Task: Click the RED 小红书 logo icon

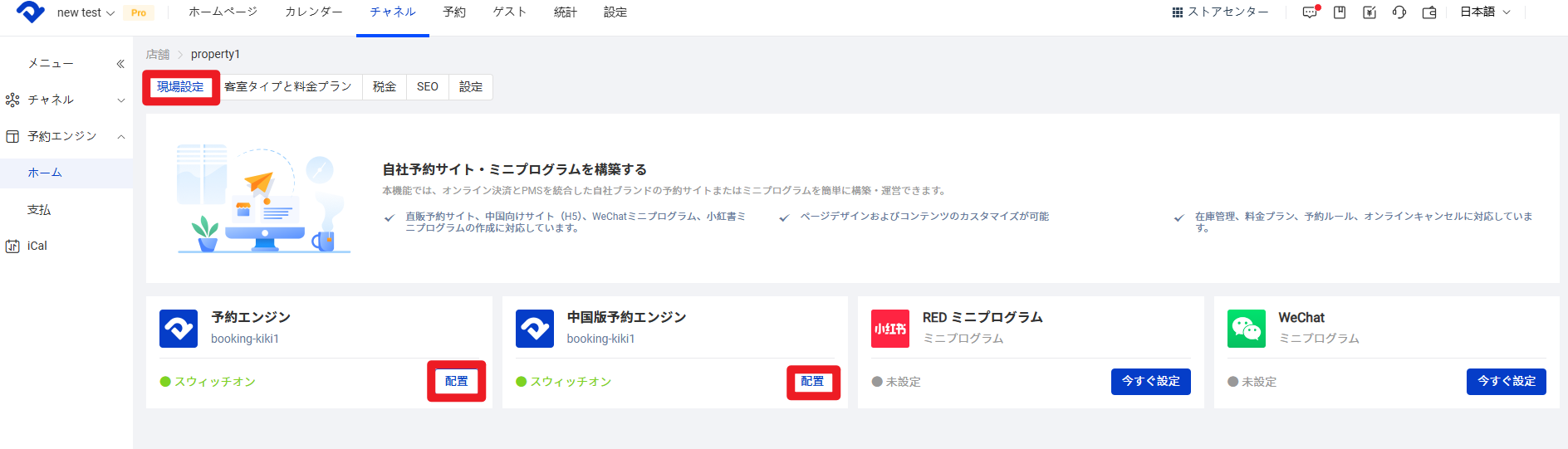Action: (890, 329)
